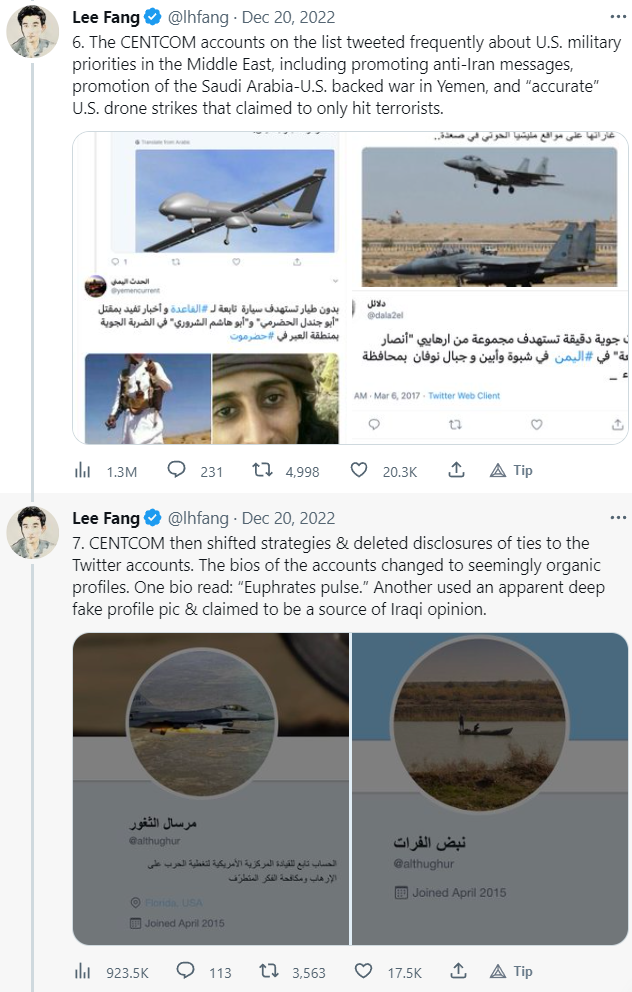View analytics for tweet with 1.3M views
The width and height of the screenshot is (632, 992).
pos(83,470)
